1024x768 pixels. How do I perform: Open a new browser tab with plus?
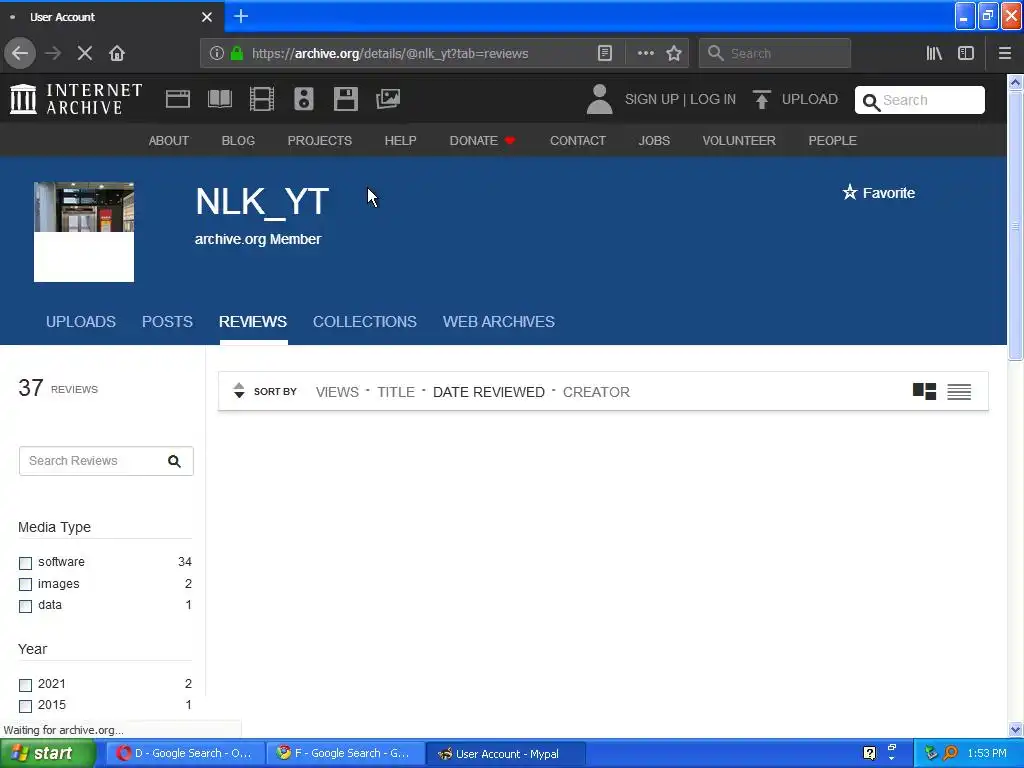240,16
